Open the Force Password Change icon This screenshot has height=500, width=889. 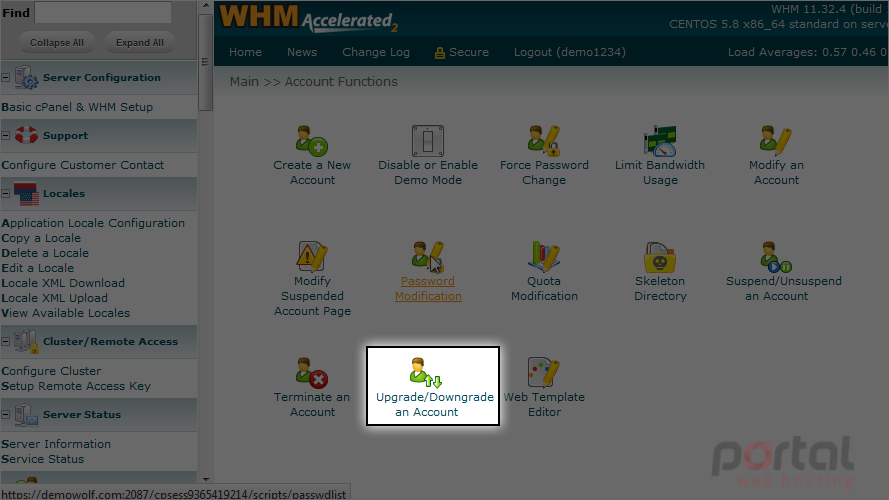click(x=544, y=141)
